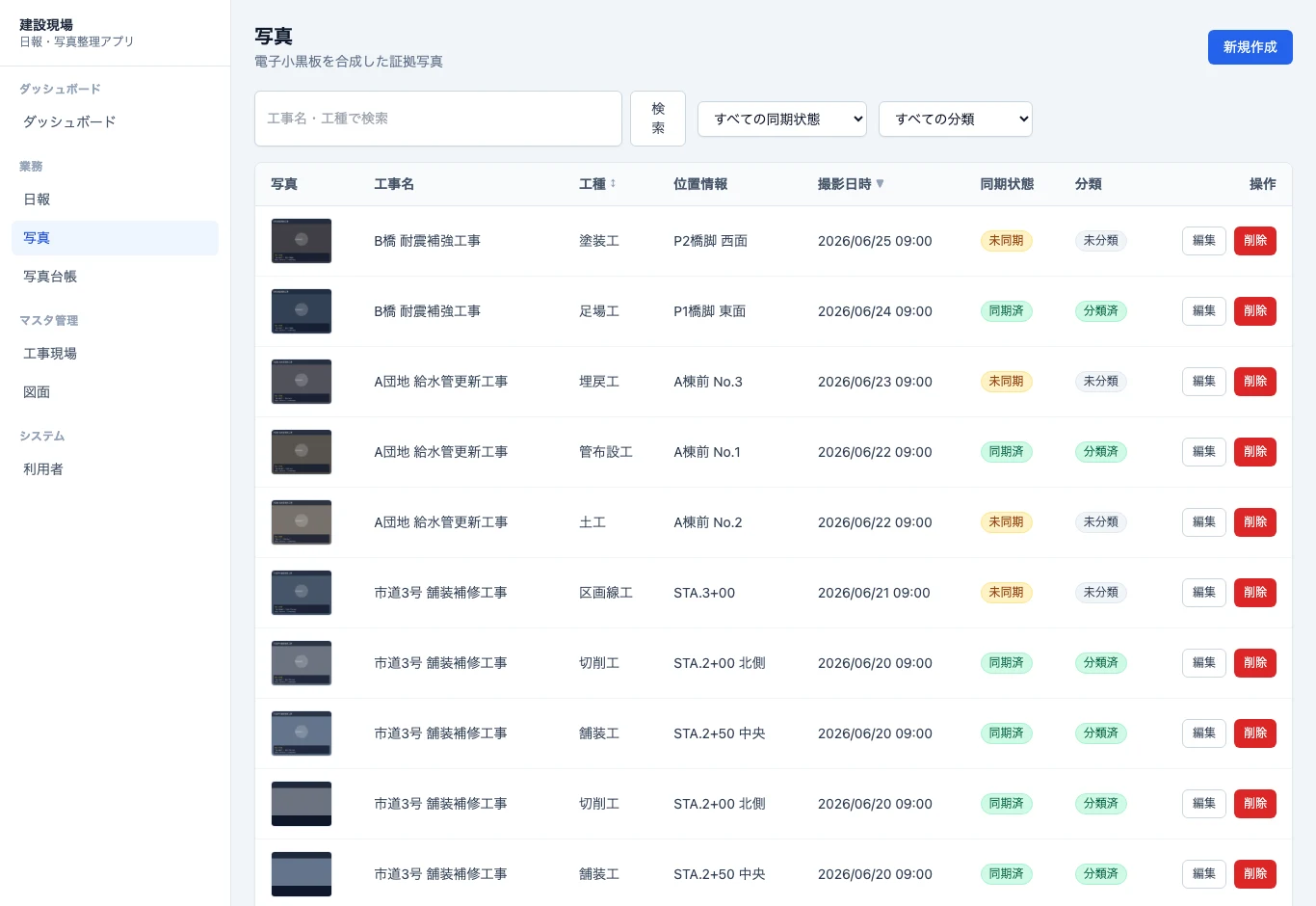Expand the すべての同期状態 dropdown
This screenshot has height=906, width=1316.
click(x=782, y=119)
